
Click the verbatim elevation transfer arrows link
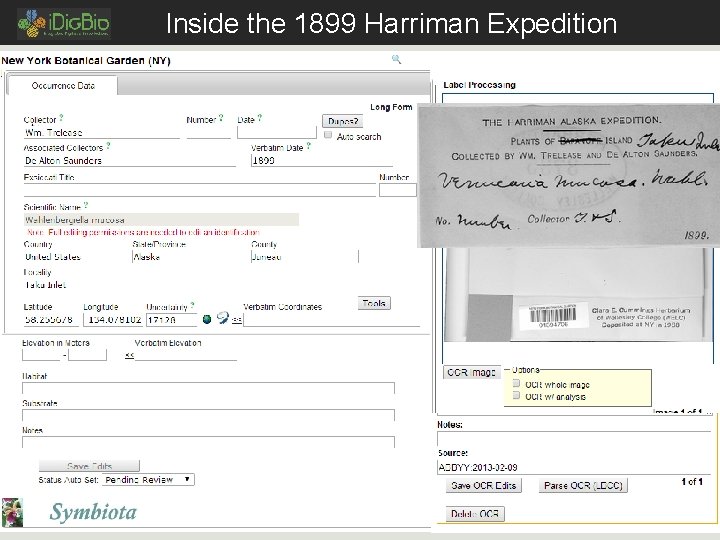(129, 355)
